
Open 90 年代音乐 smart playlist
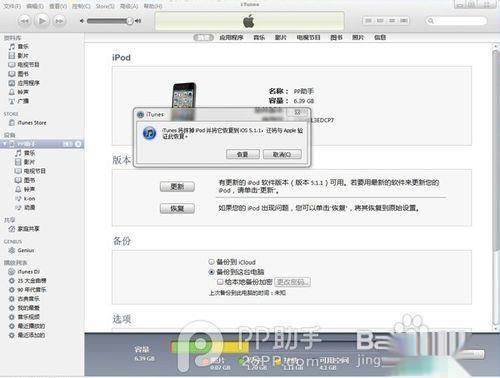click(27, 290)
